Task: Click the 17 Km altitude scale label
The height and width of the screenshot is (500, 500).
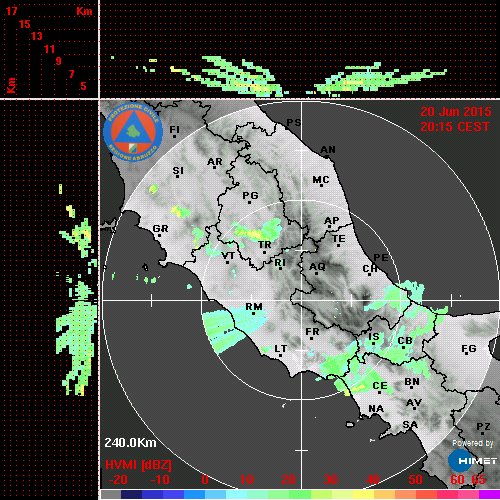Action: pos(11,11)
